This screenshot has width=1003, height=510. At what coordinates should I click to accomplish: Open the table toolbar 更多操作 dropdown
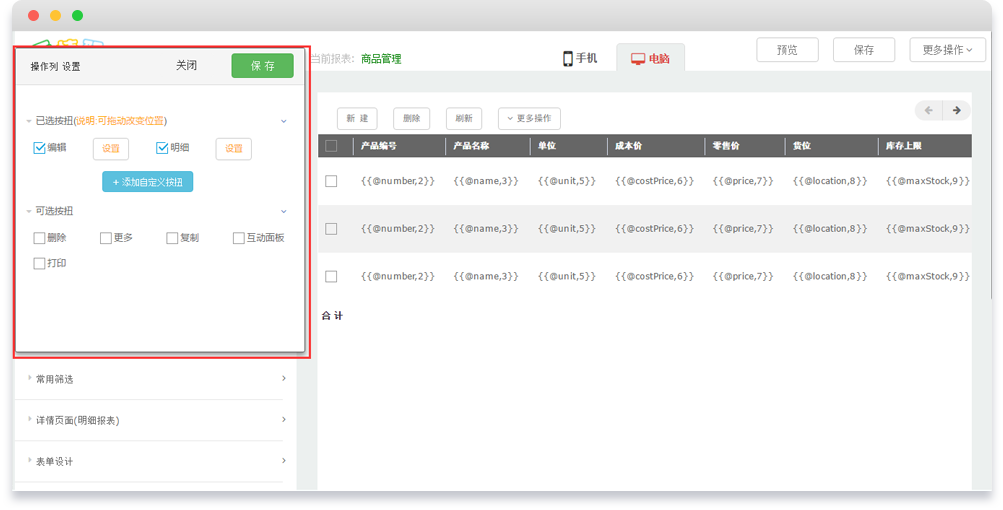click(x=529, y=118)
